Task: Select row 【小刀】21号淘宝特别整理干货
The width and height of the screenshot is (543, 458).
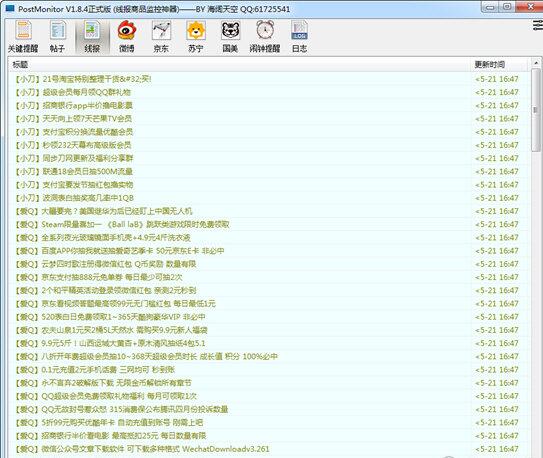Action: (x=269, y=79)
